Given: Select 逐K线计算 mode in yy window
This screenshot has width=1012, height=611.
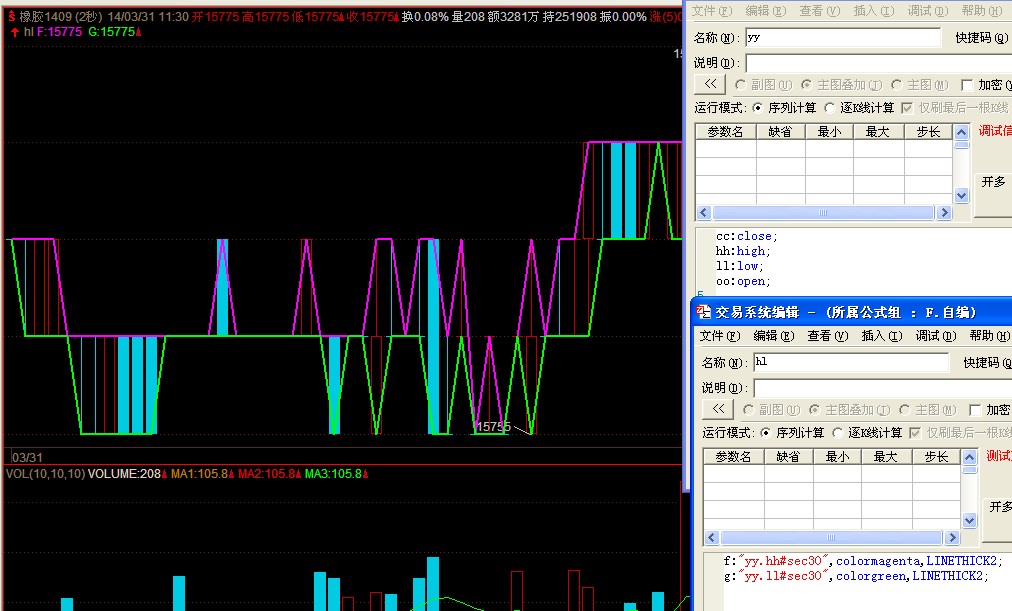Looking at the screenshot, I should pyautogui.click(x=830, y=108).
